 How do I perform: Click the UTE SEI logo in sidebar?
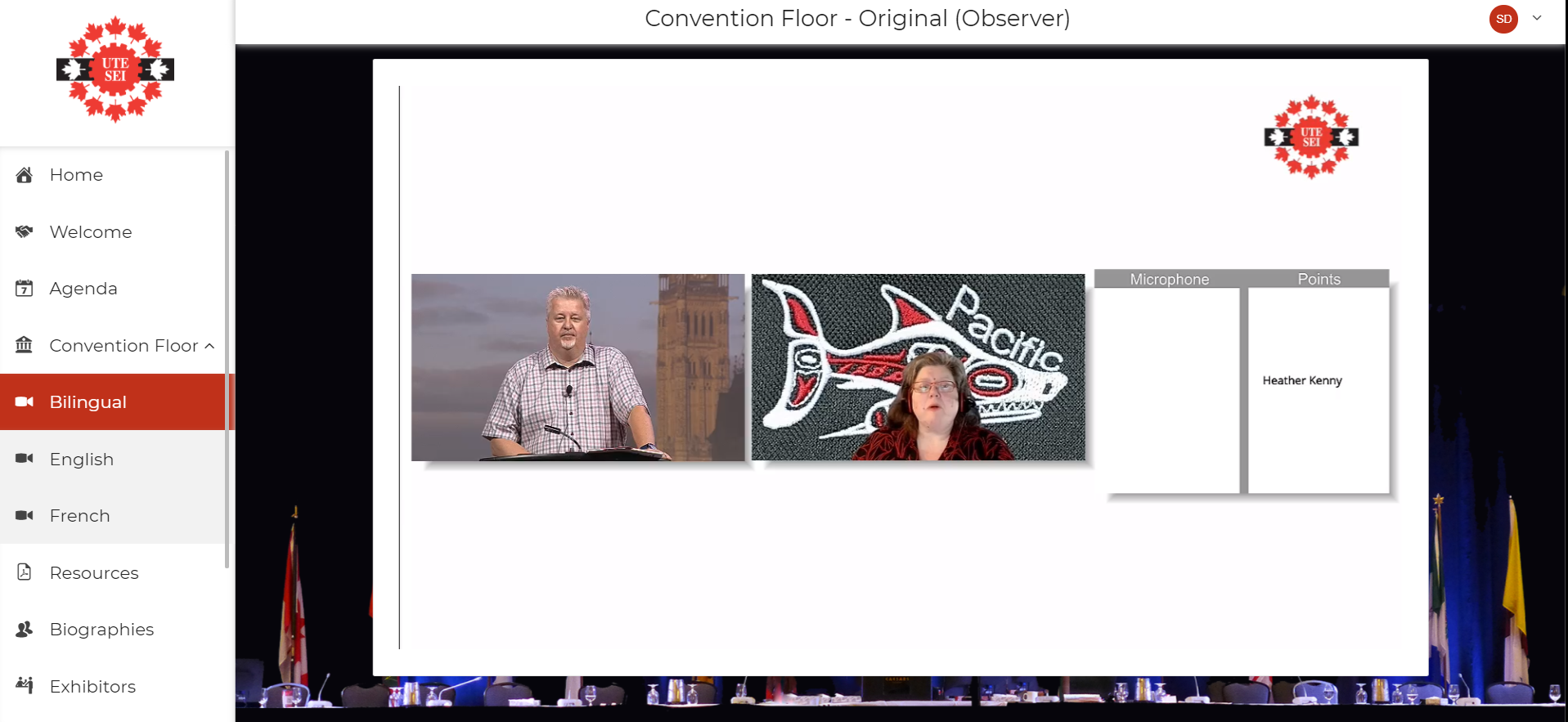115,70
